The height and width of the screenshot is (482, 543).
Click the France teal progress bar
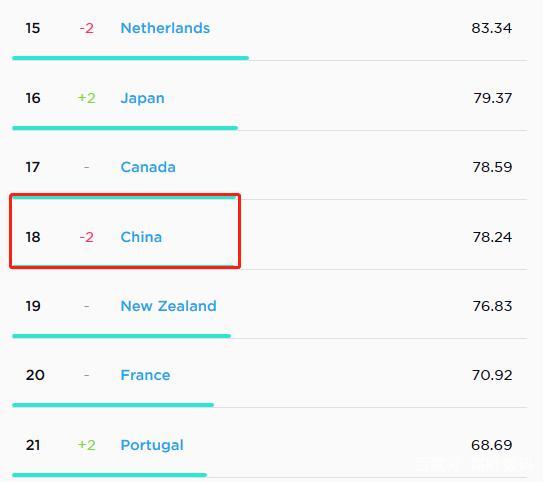tap(113, 405)
